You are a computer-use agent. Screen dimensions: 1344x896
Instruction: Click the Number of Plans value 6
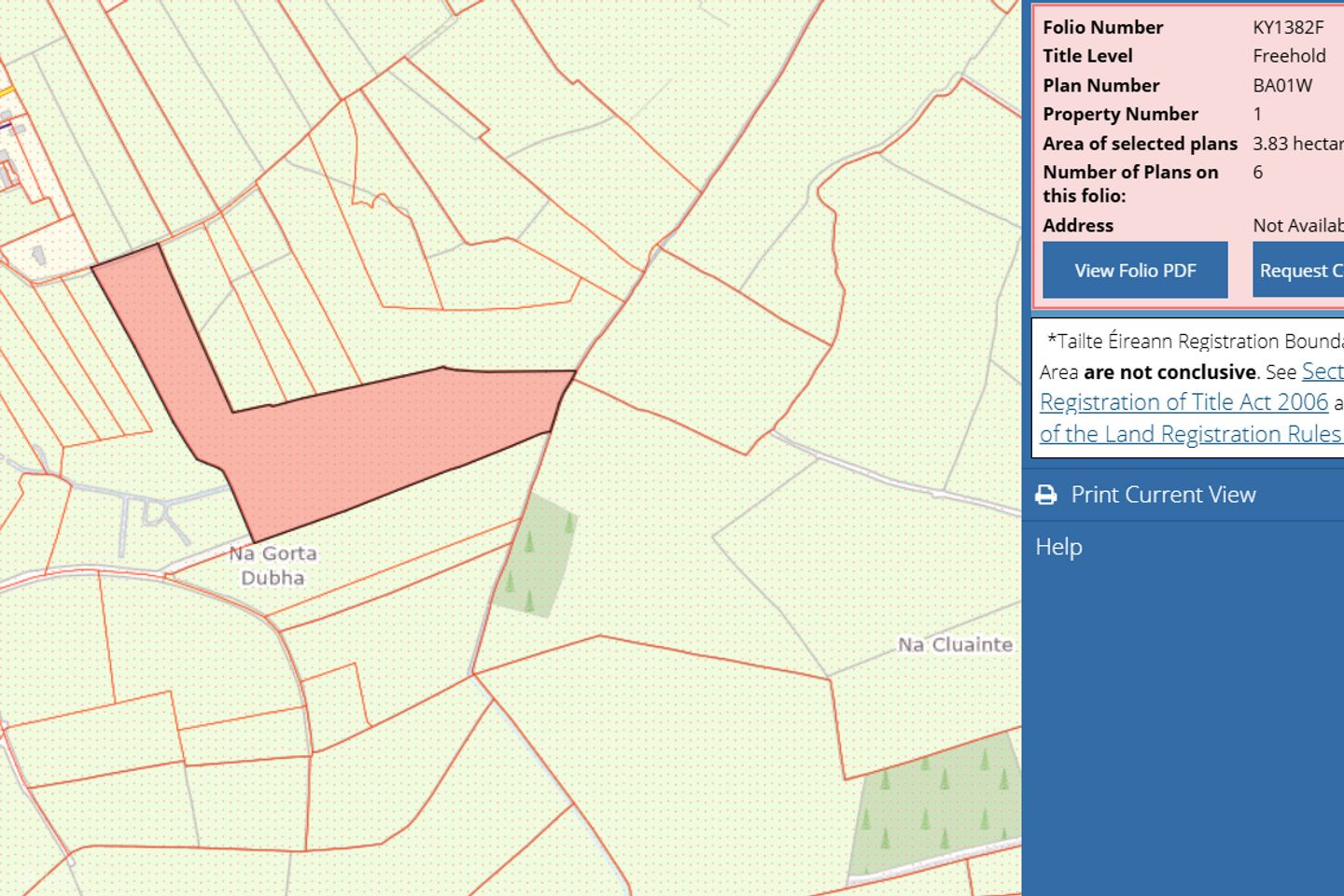pos(1257,173)
